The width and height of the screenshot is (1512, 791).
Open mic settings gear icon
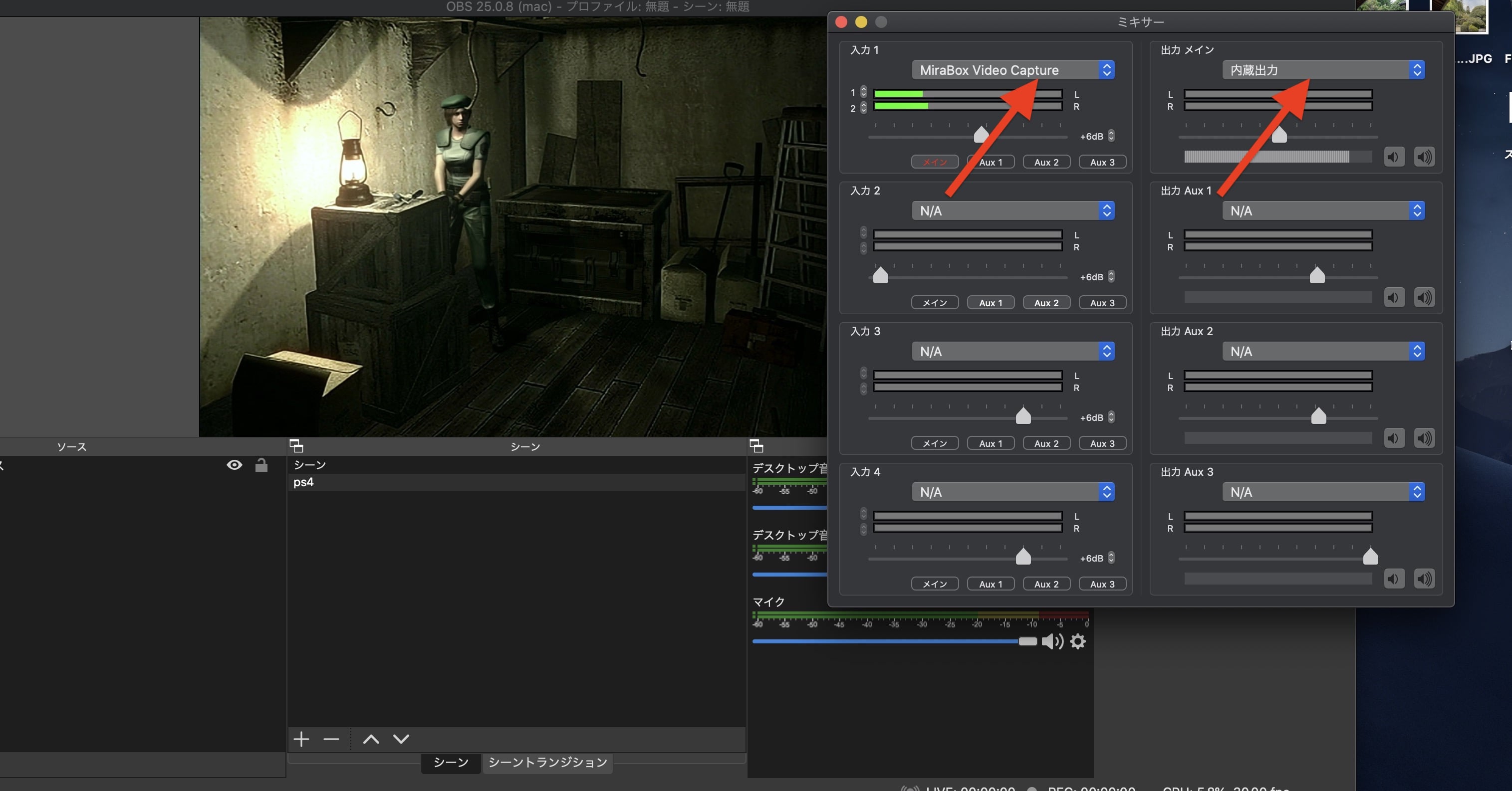[1078, 641]
